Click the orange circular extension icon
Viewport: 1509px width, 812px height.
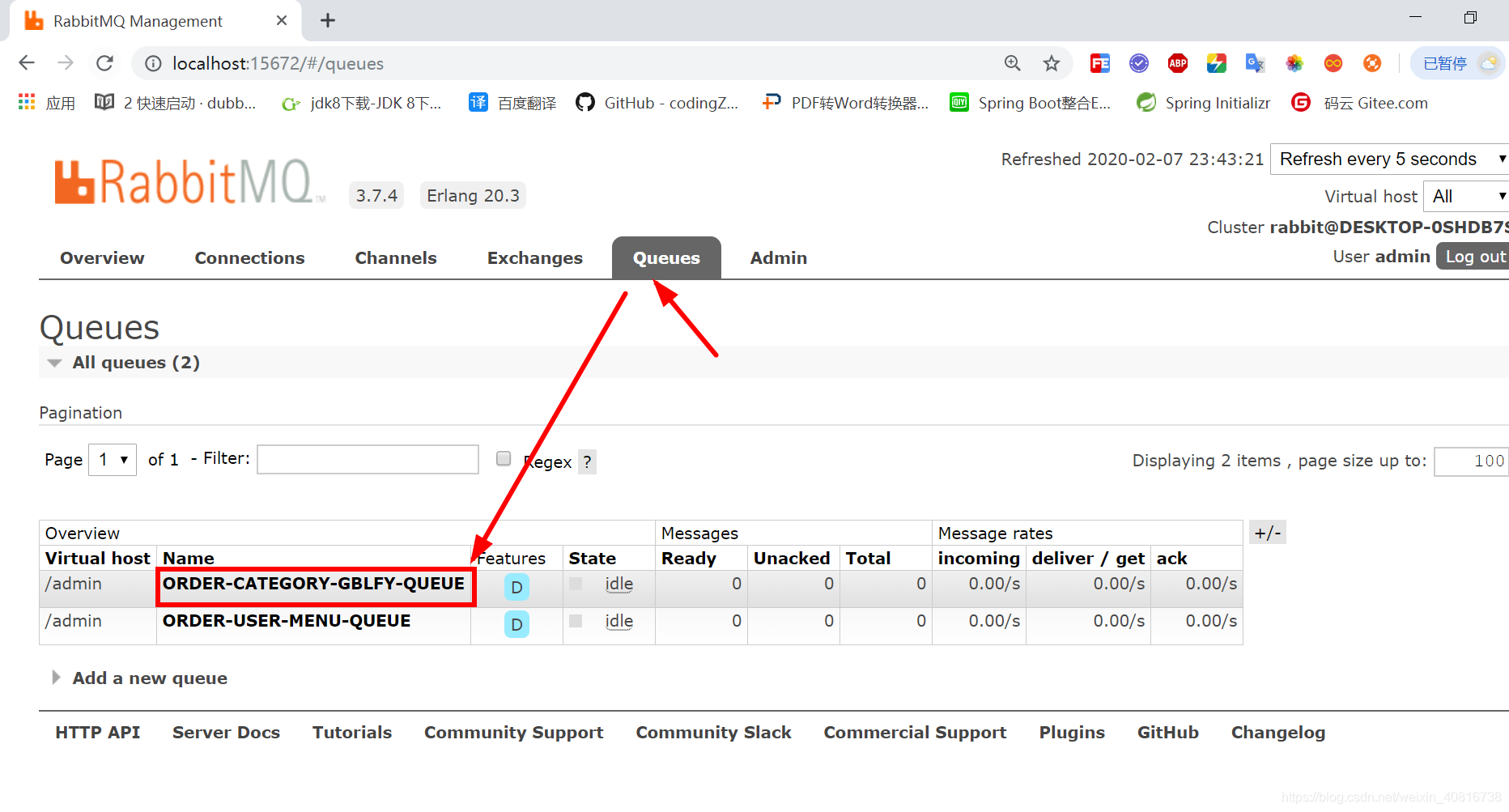click(1372, 63)
